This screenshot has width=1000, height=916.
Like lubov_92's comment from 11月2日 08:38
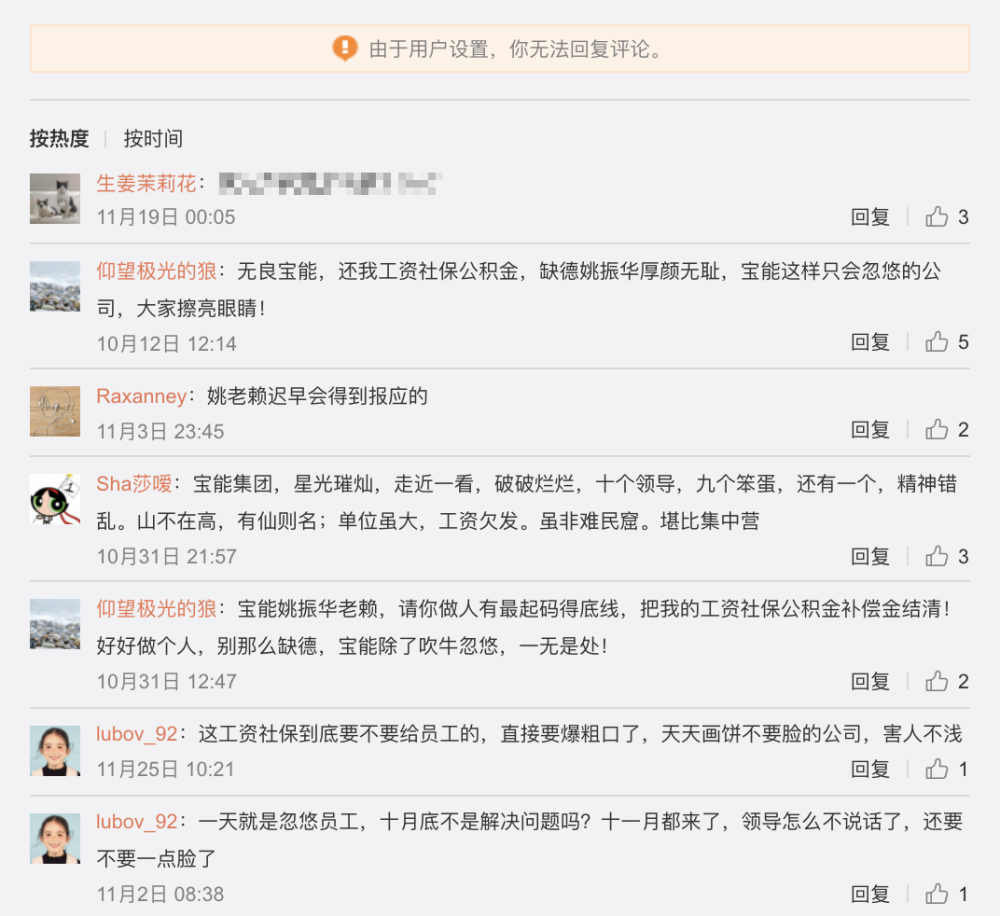936,894
